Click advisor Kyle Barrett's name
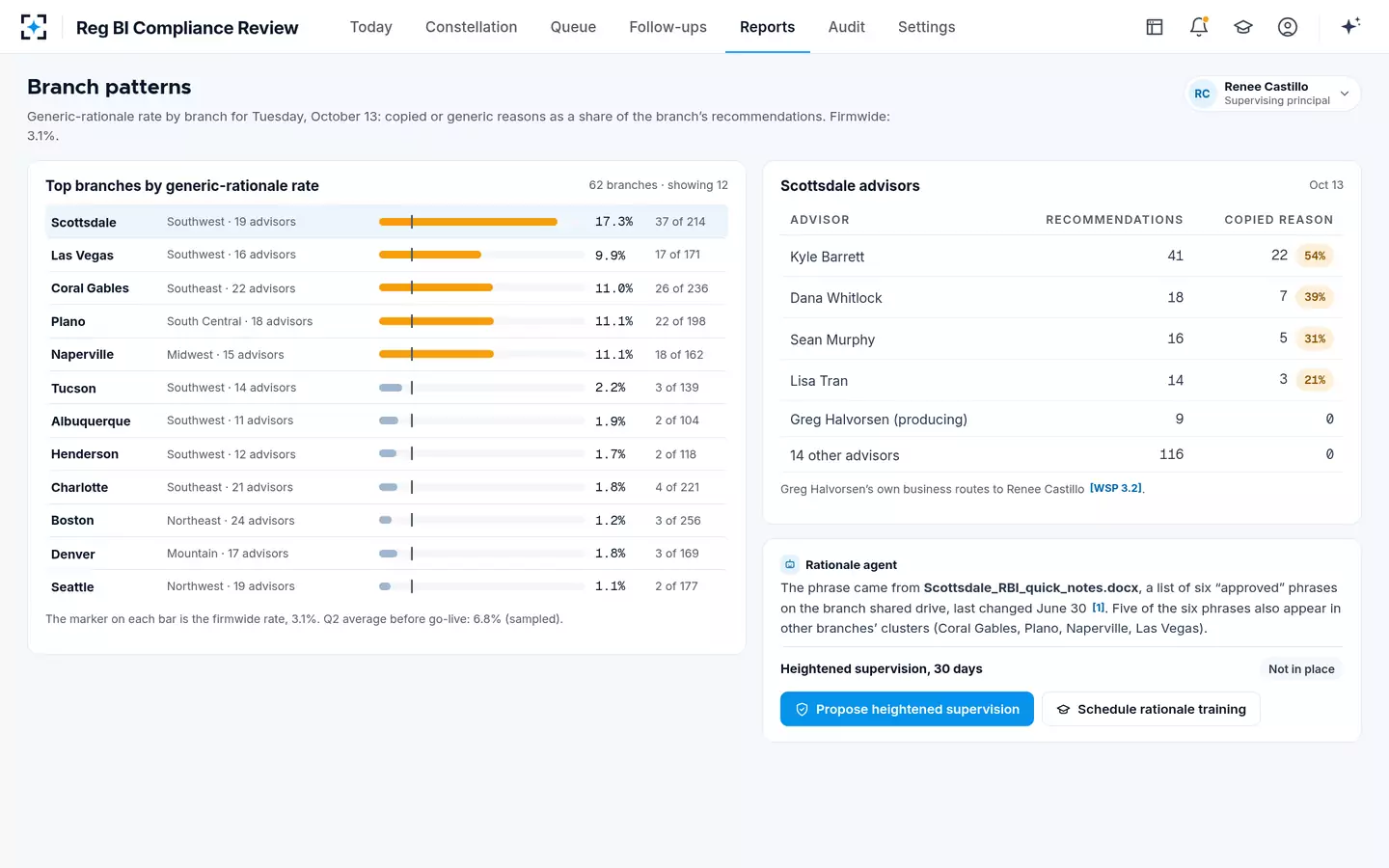 (x=827, y=257)
